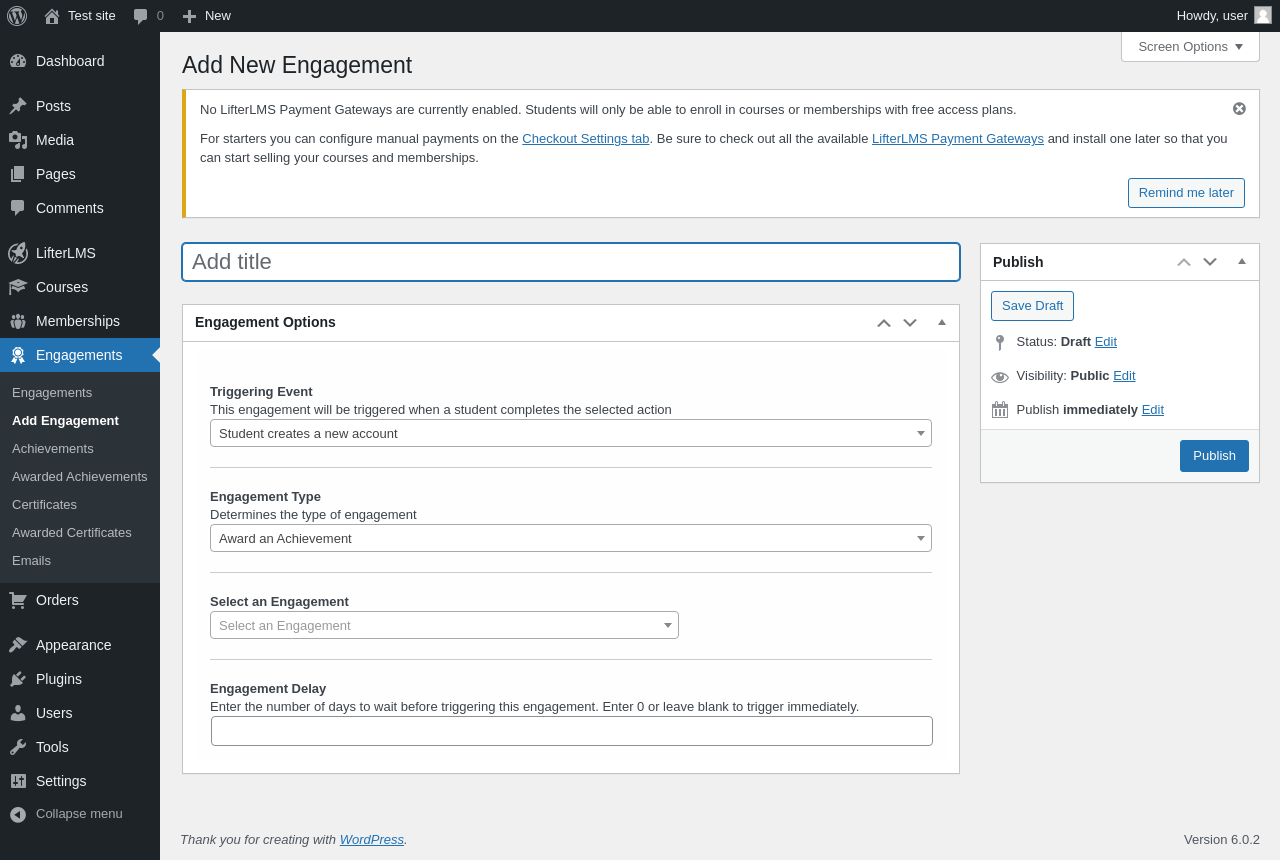Dismiss the payment gateways notice
The image size is (1280, 860).
click(1239, 109)
